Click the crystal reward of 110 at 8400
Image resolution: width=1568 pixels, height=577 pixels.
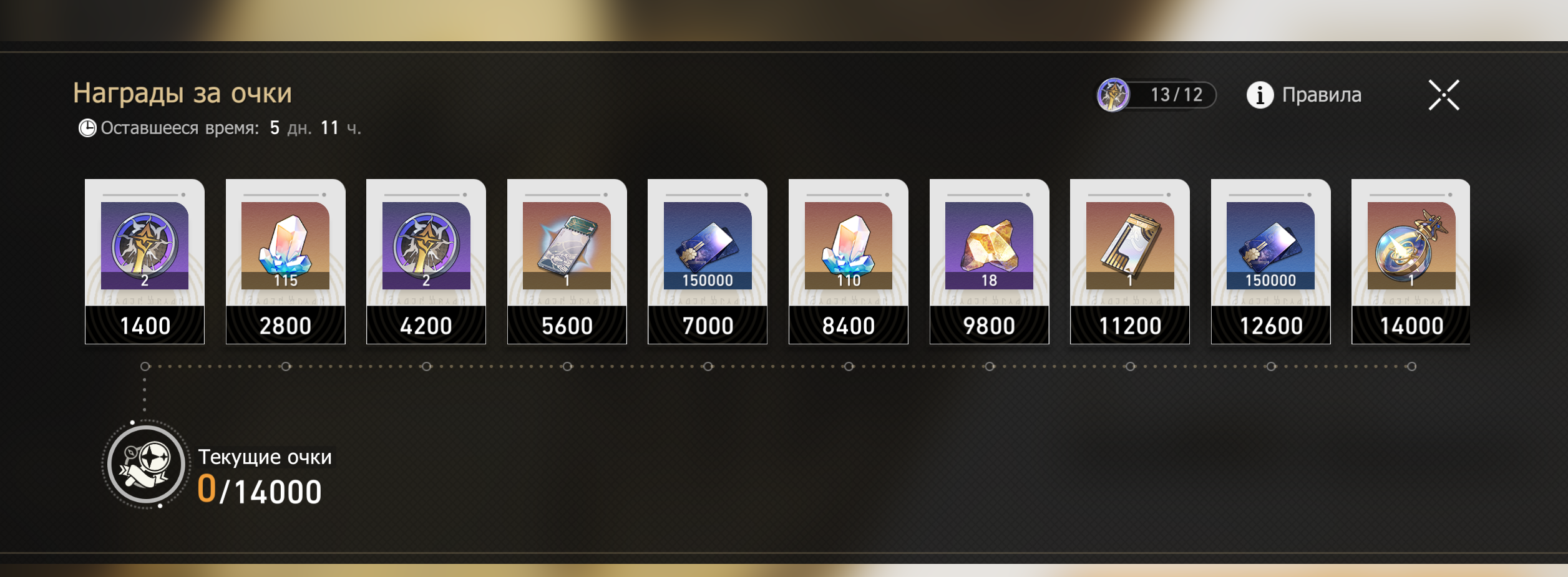click(x=849, y=261)
